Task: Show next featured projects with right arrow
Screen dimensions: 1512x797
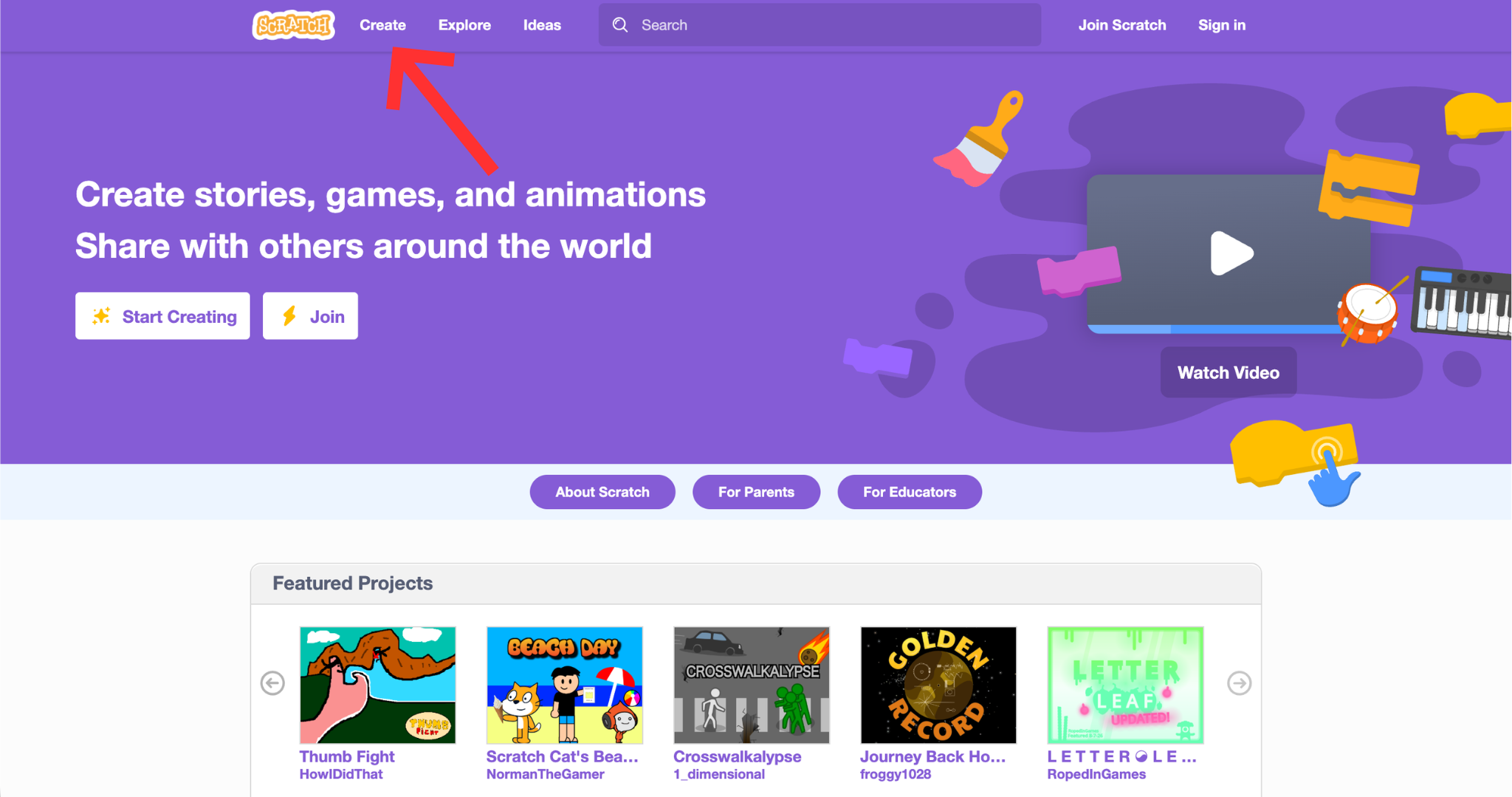Action: 1240,683
